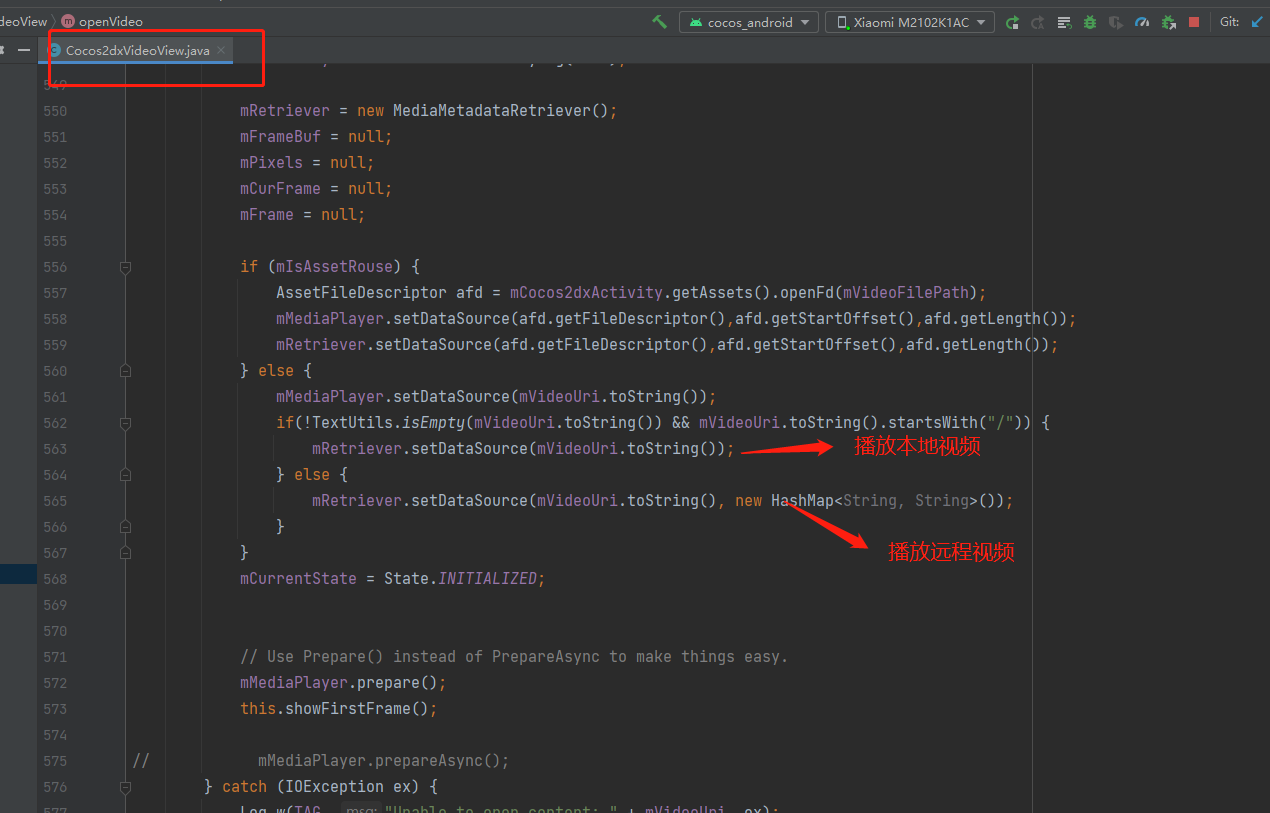Toggle fold marker at line 564

click(125, 475)
